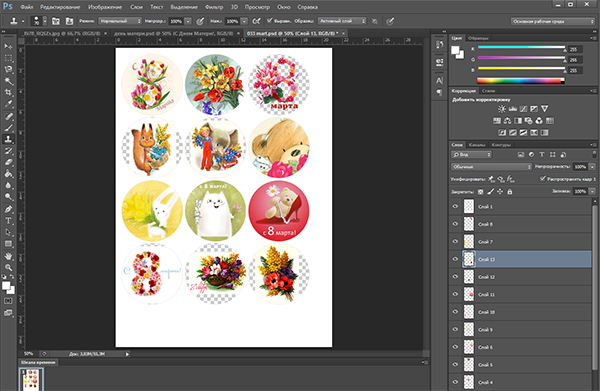600x391 pixels.
Task: Open the Наж. flow percentage arrow
Action: coord(244,21)
